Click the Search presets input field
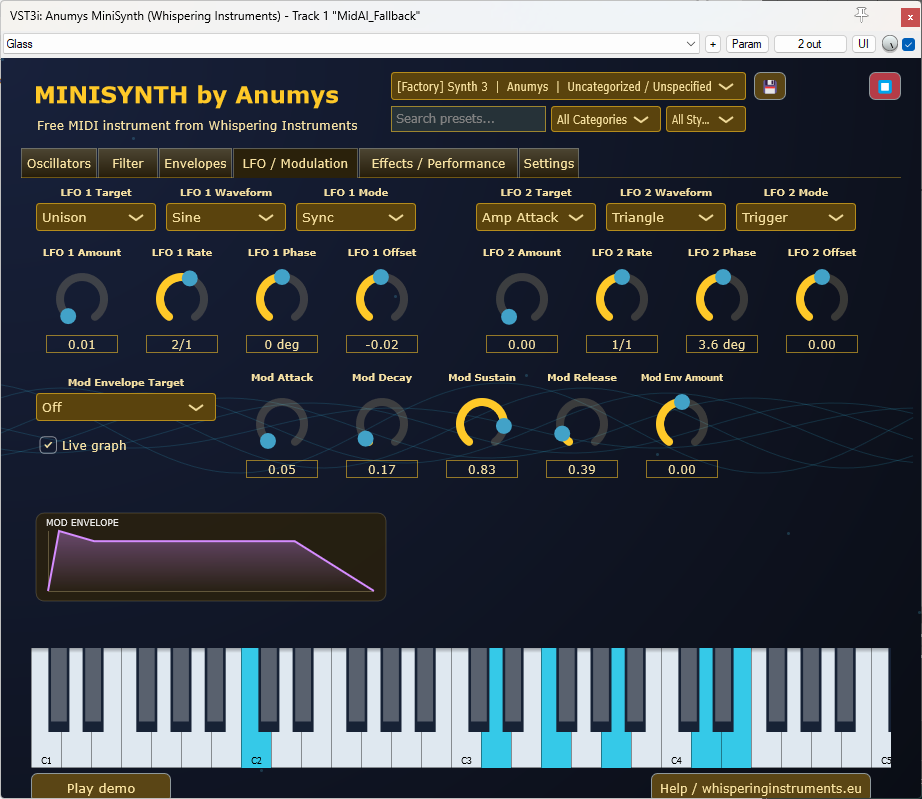 pos(468,119)
